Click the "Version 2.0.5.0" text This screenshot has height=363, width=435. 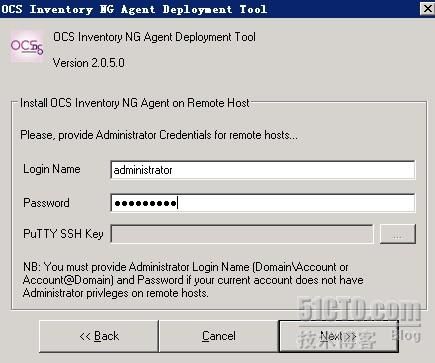[89, 63]
